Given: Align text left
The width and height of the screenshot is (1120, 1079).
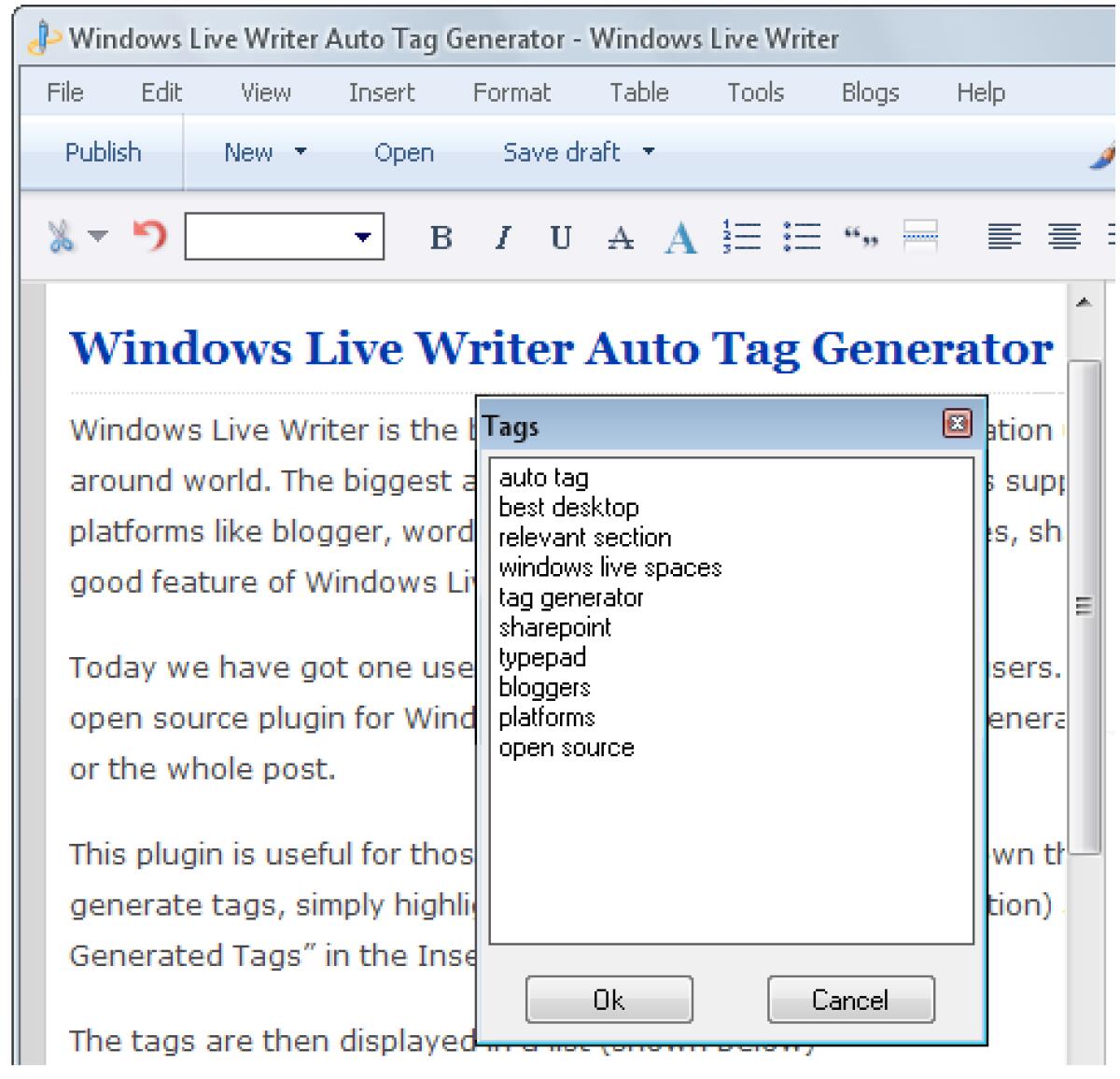Looking at the screenshot, I should point(1004,237).
